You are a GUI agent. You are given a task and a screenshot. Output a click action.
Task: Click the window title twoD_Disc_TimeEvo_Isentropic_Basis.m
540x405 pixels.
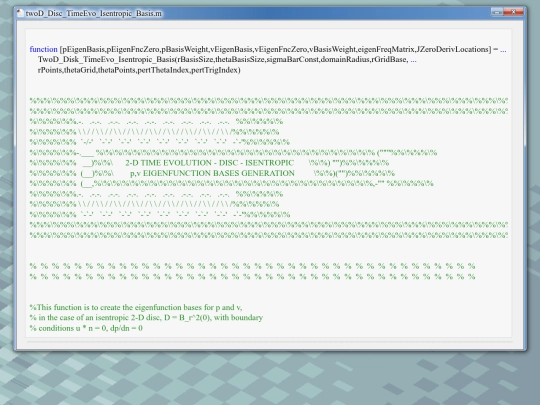pos(94,13)
